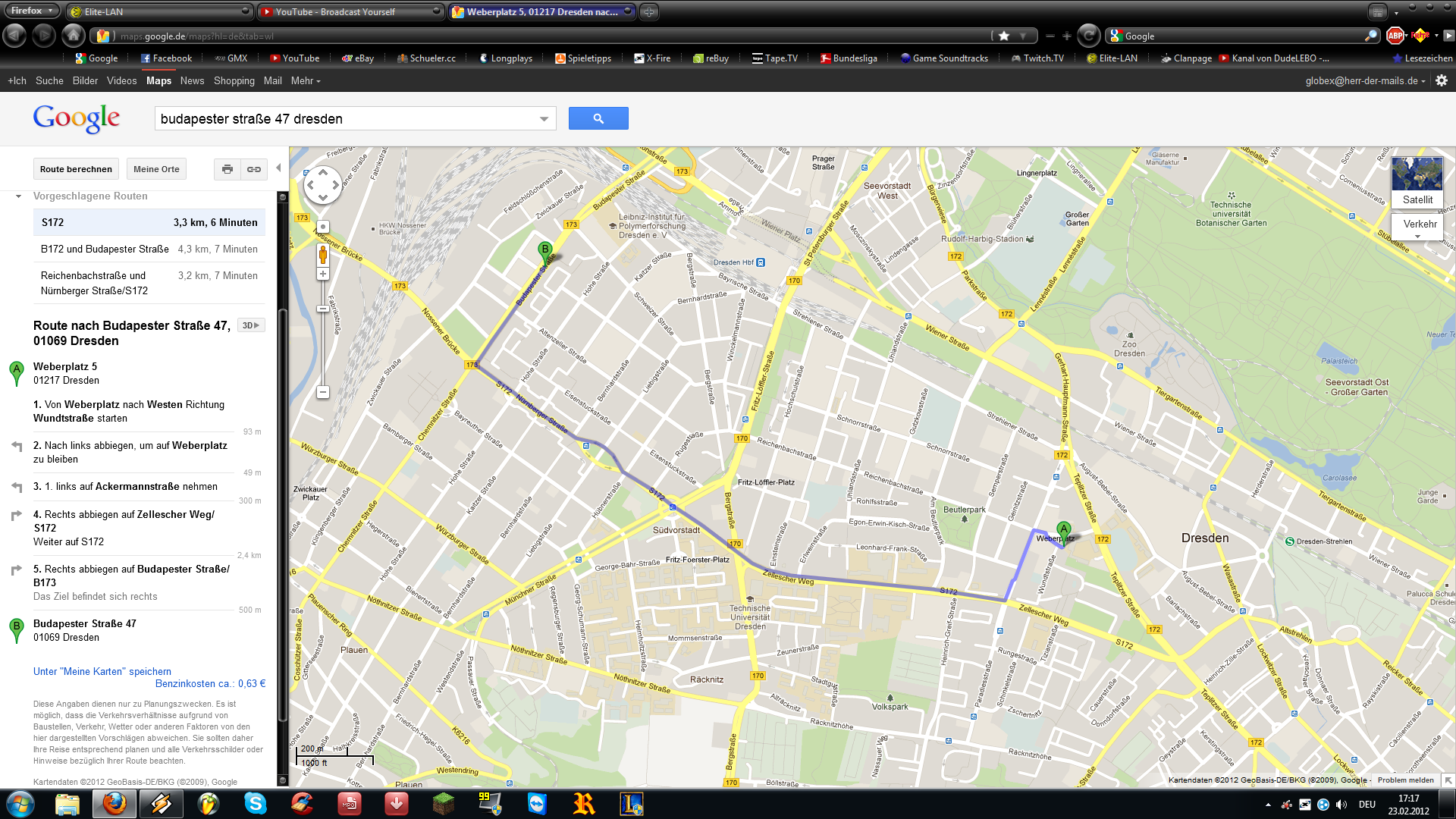Select the S172 suggested route

149,222
